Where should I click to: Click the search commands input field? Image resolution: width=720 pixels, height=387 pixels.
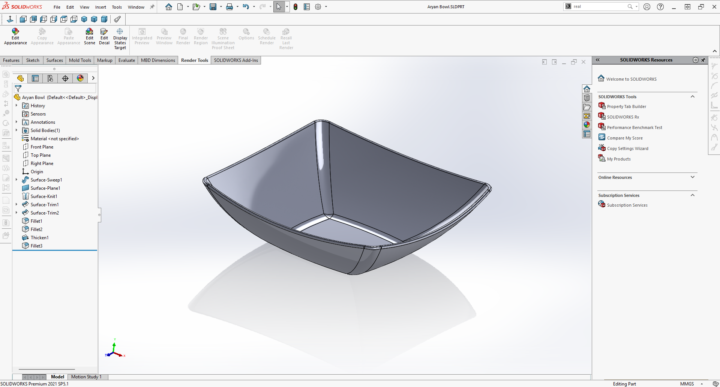click(599, 7)
